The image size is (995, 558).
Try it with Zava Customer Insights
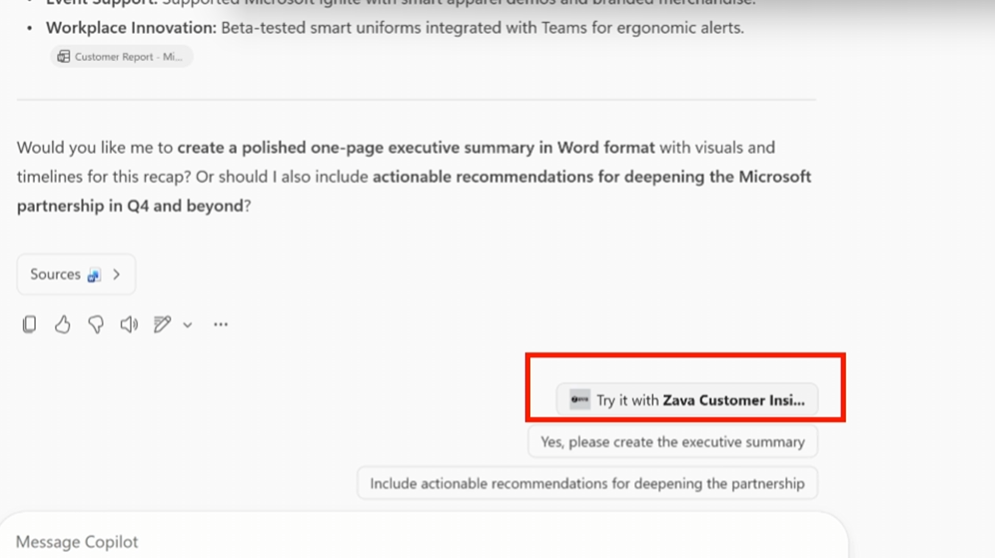tap(700, 400)
